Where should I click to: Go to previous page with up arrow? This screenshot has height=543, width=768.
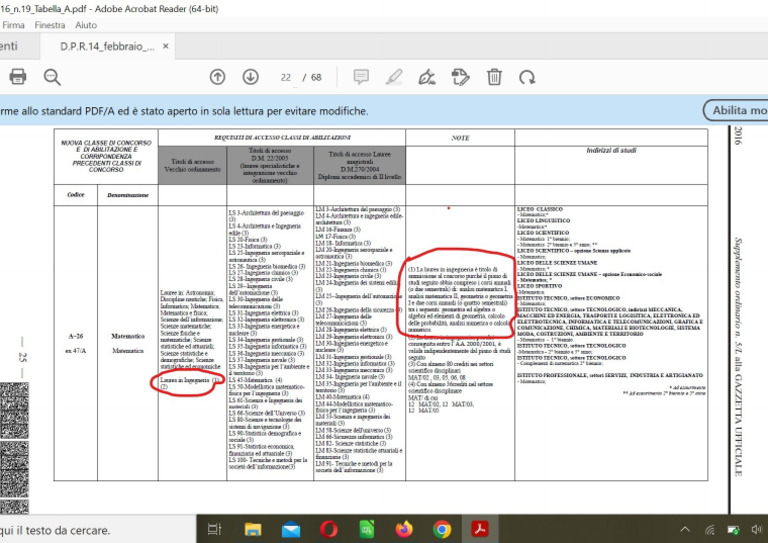(x=218, y=77)
